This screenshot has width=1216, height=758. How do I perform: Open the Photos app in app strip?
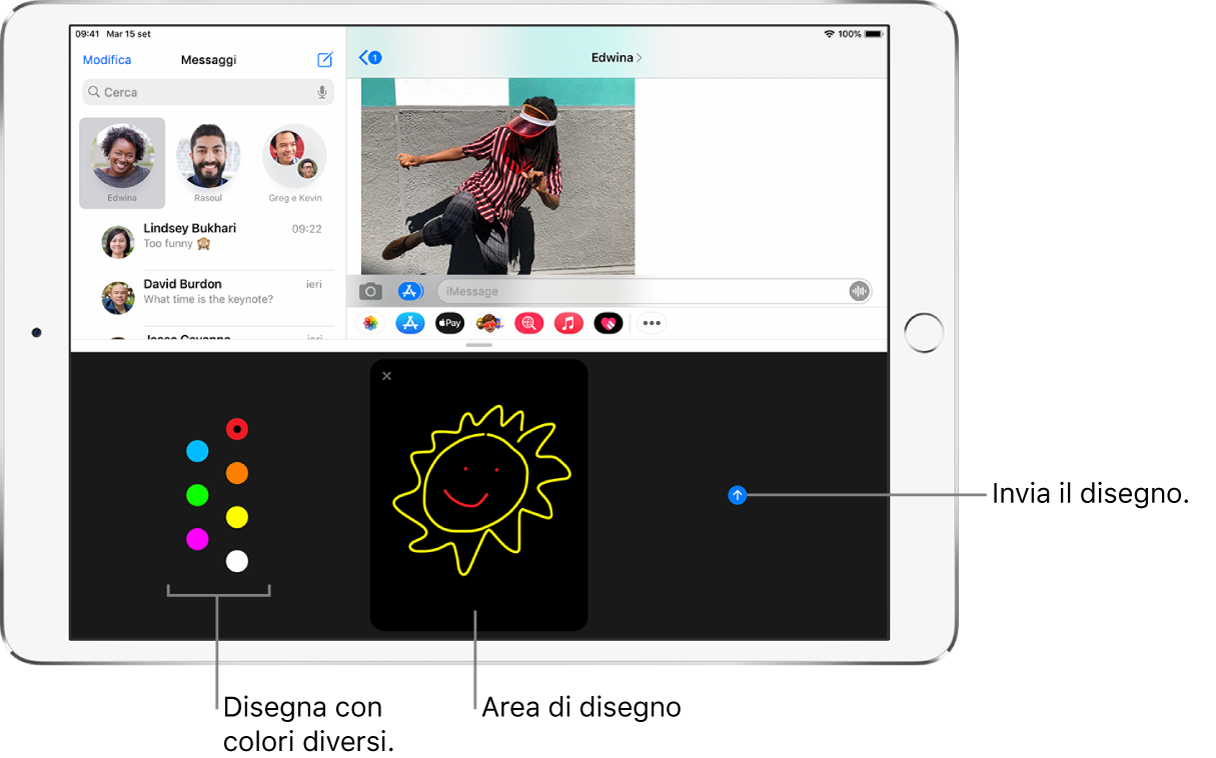[371, 323]
